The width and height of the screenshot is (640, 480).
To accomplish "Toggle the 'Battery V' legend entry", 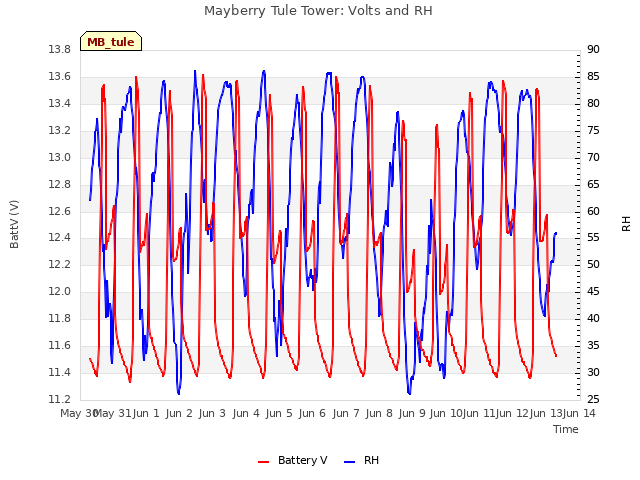I will (x=292, y=461).
